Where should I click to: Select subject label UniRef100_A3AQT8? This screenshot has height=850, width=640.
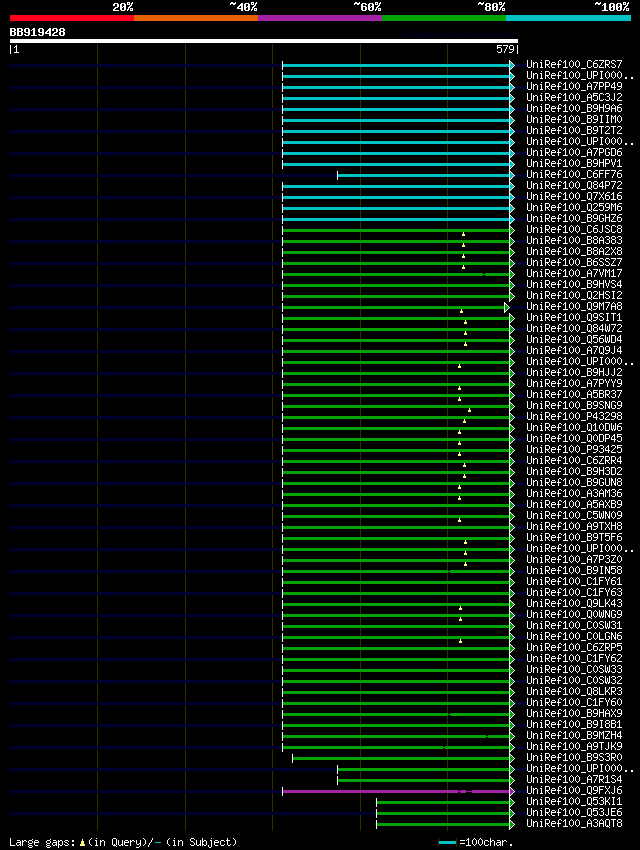pyautogui.click(x=574, y=823)
